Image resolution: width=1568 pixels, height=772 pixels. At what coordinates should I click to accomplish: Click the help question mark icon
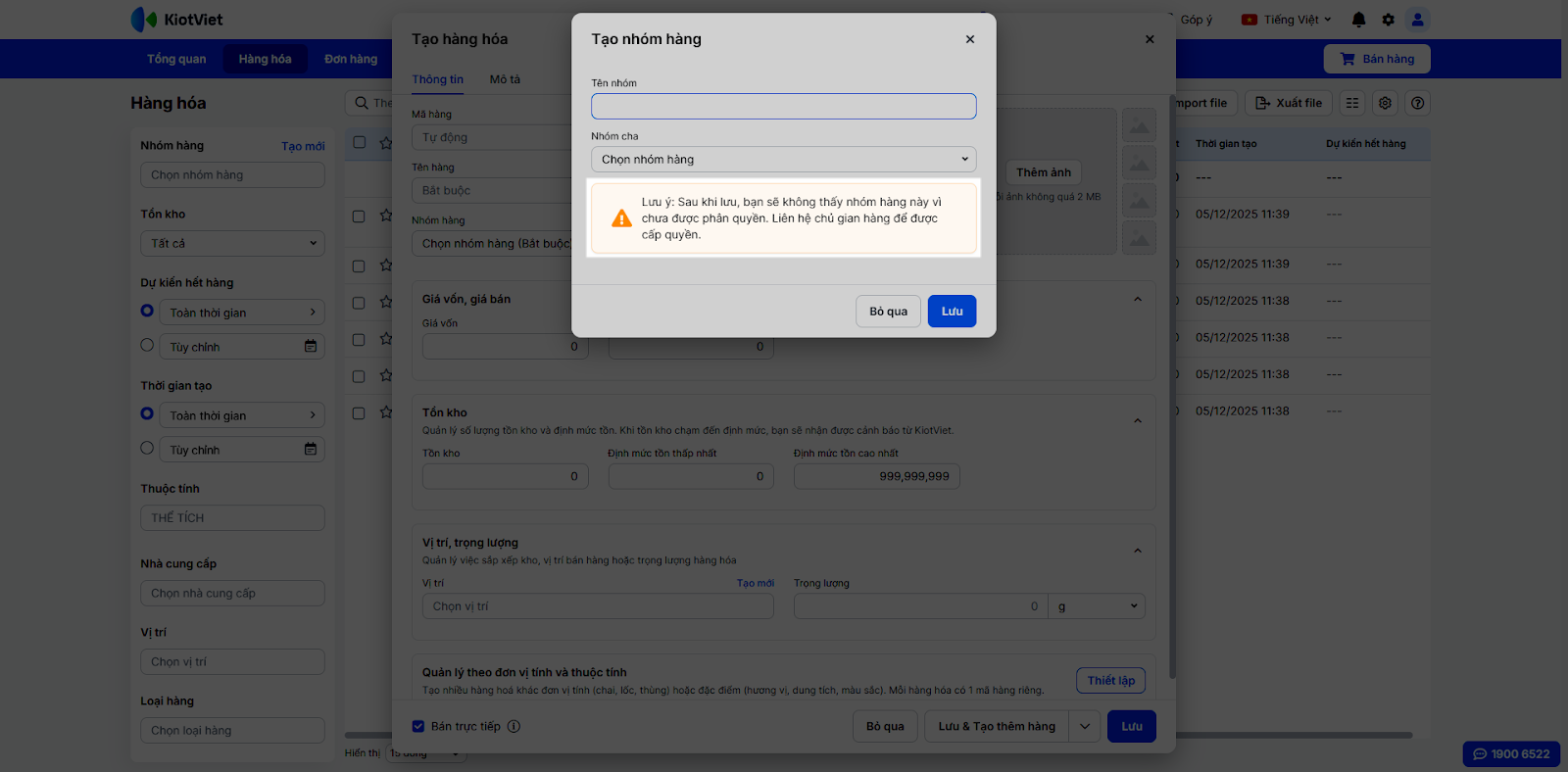point(1417,103)
